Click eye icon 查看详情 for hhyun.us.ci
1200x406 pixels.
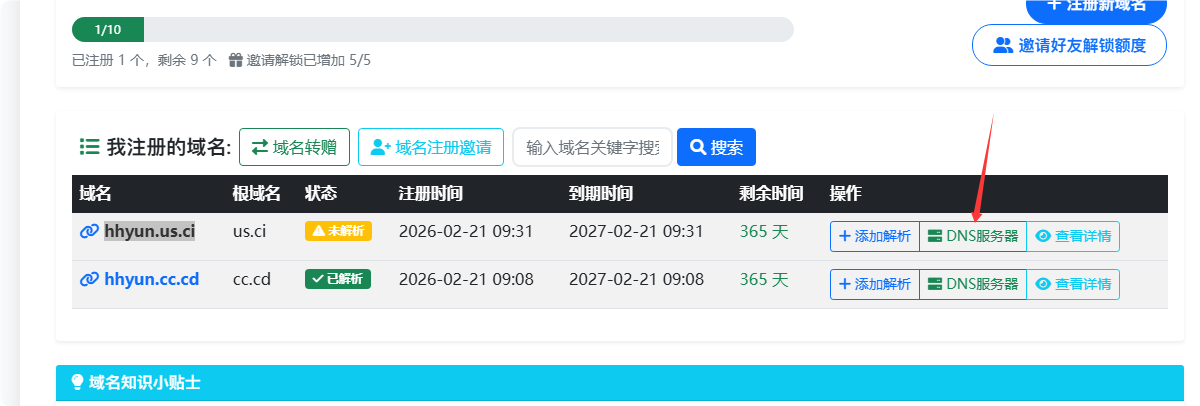1043,237
